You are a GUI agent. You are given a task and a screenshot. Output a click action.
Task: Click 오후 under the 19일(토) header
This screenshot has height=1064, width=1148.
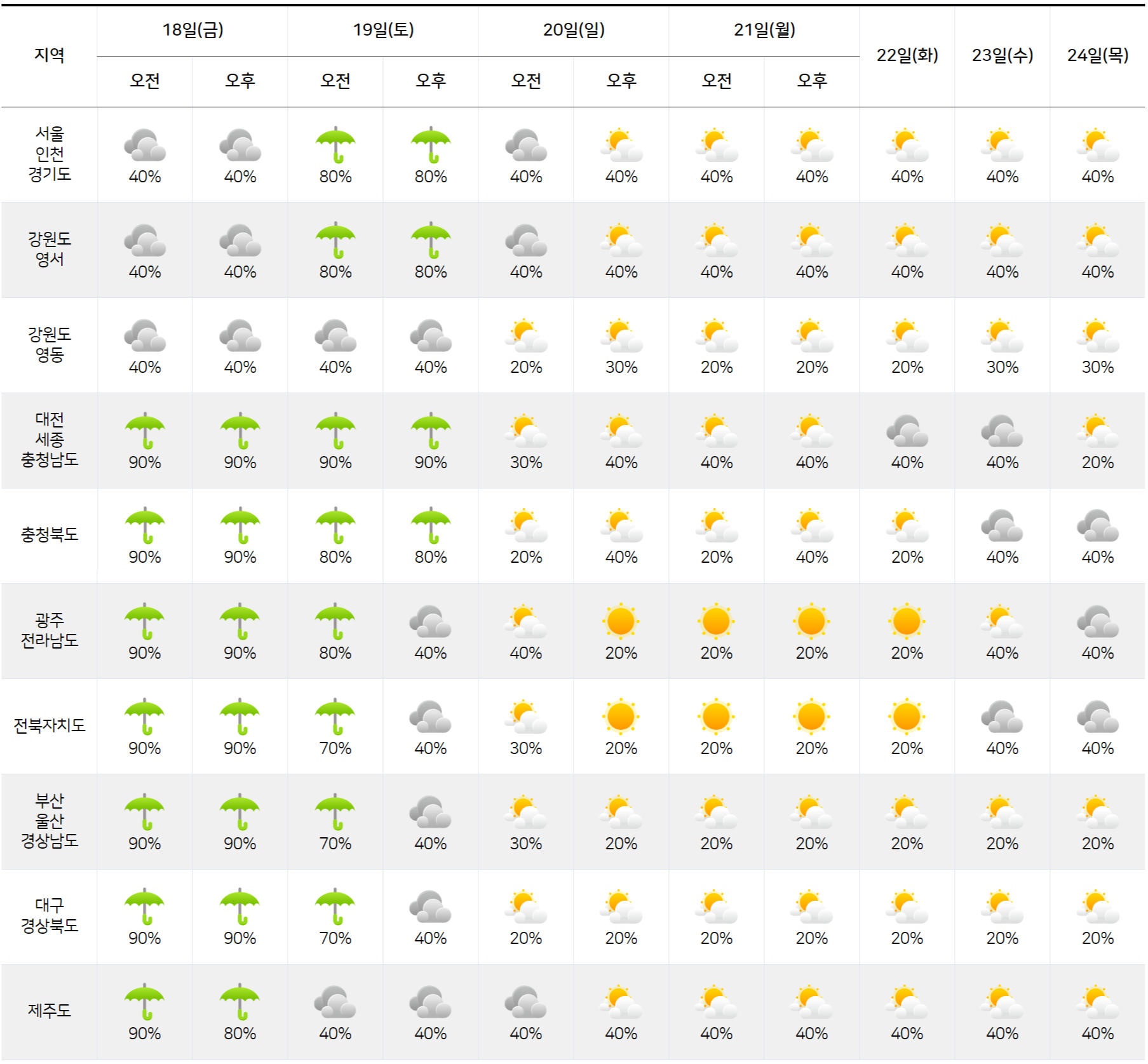pyautogui.click(x=431, y=81)
